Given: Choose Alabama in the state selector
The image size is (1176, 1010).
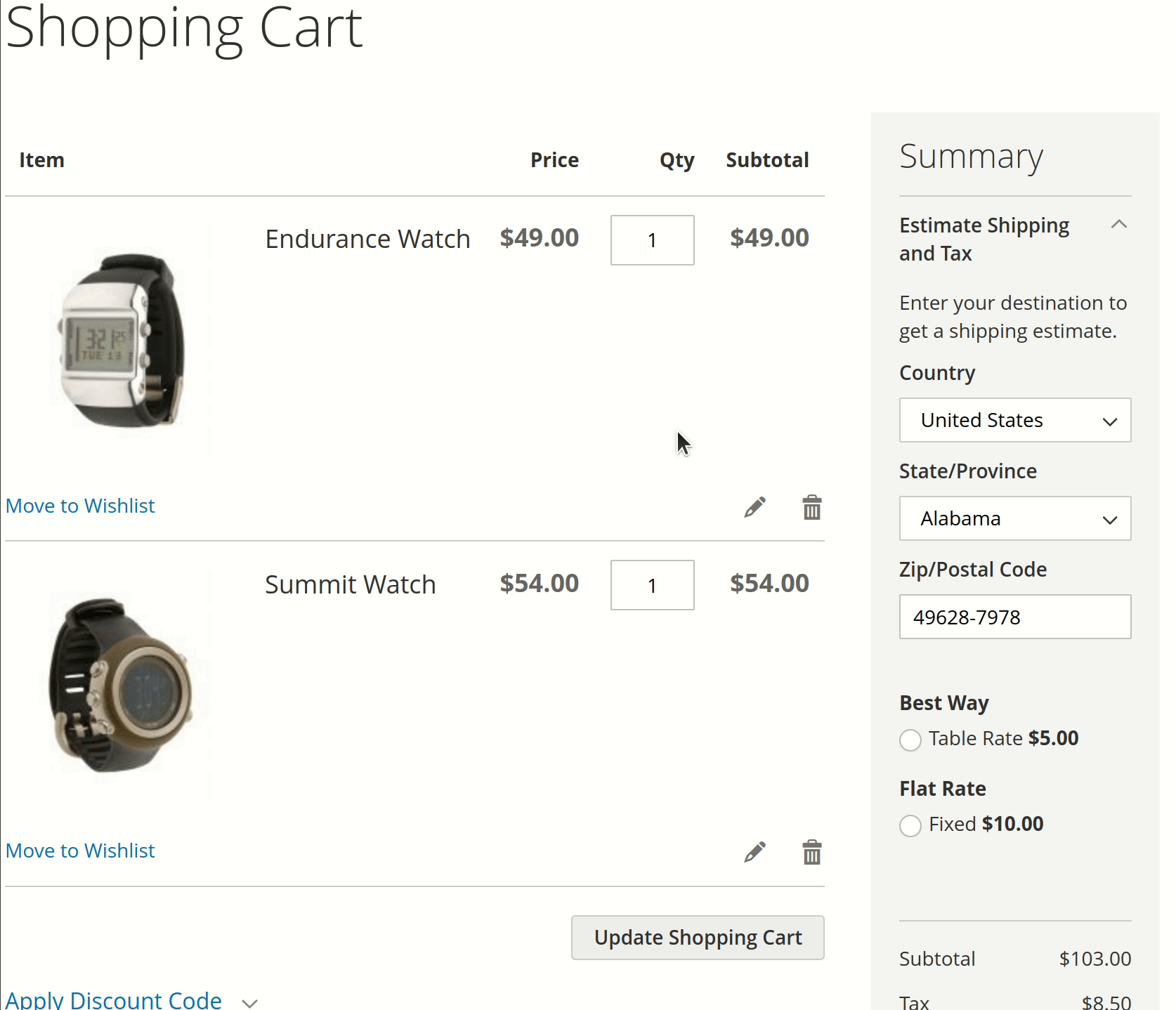Looking at the screenshot, I should click(1014, 518).
